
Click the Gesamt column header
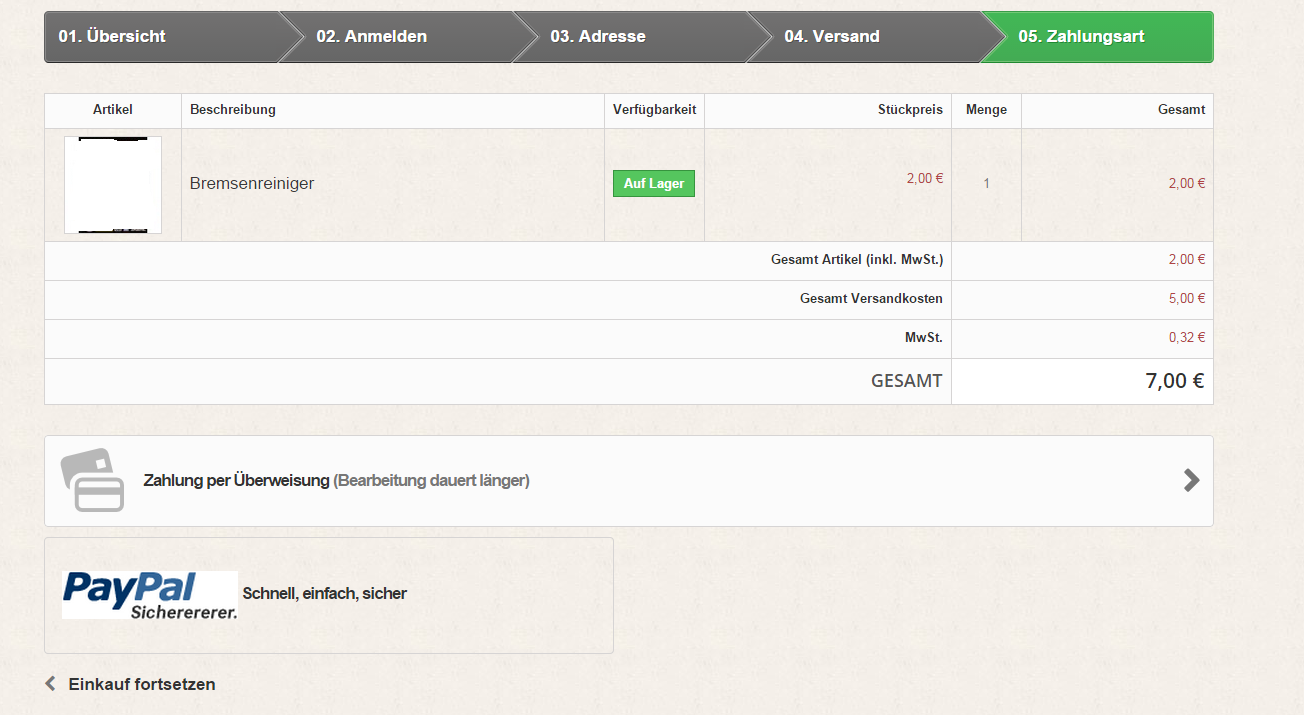pyautogui.click(x=1181, y=110)
